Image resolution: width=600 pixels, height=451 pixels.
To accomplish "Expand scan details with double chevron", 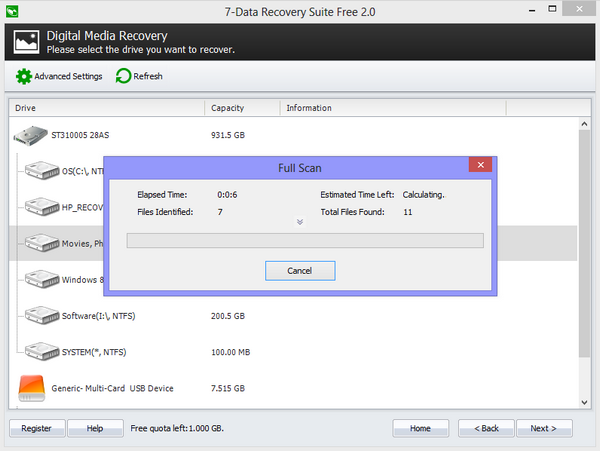I will point(300,222).
